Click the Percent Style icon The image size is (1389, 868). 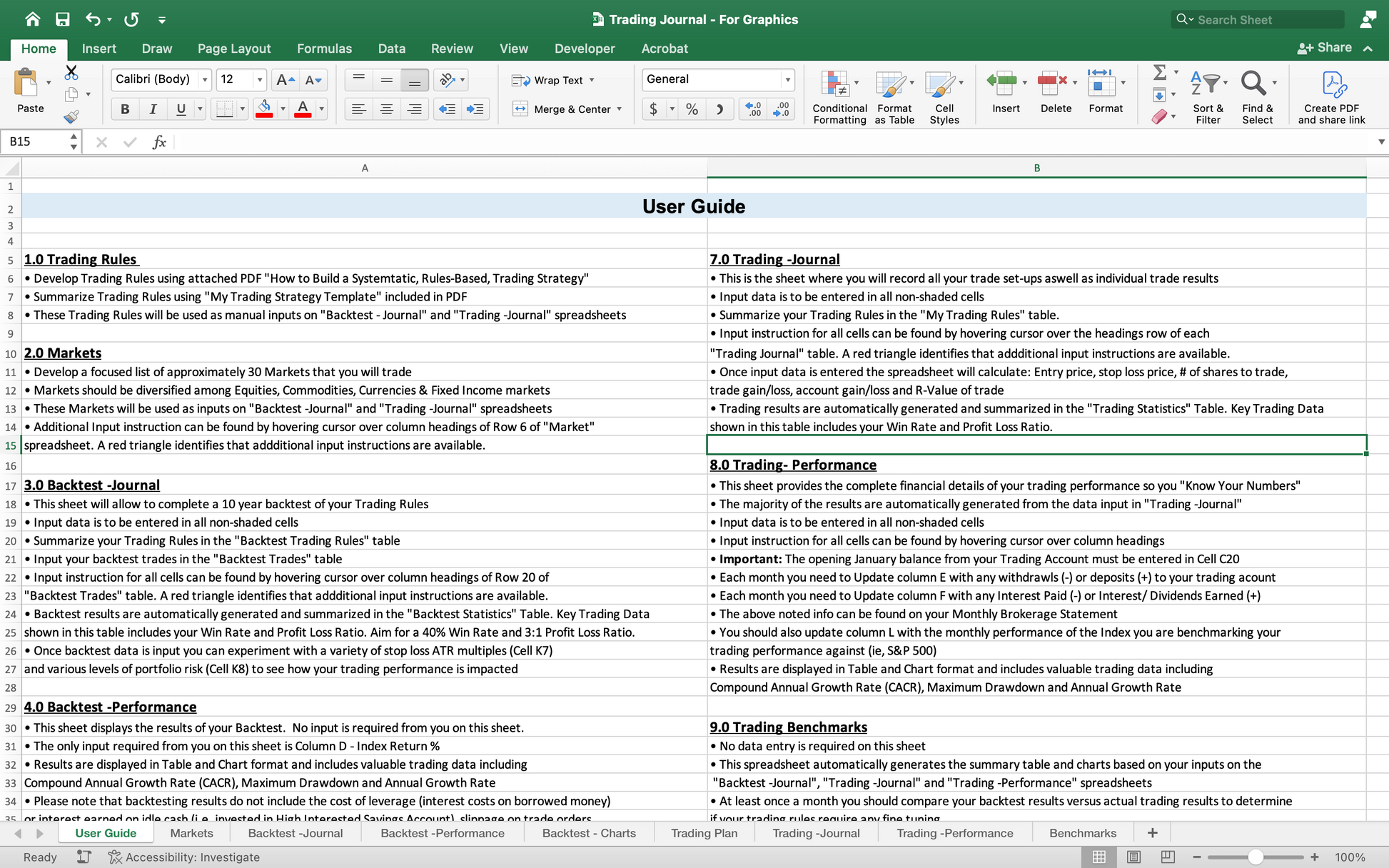[x=691, y=109]
